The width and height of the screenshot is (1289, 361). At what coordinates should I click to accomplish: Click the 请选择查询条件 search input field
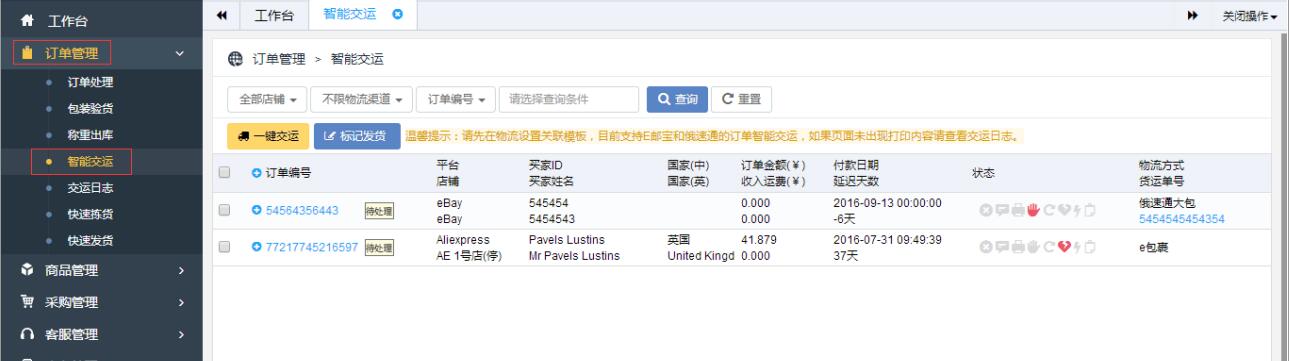[569, 99]
